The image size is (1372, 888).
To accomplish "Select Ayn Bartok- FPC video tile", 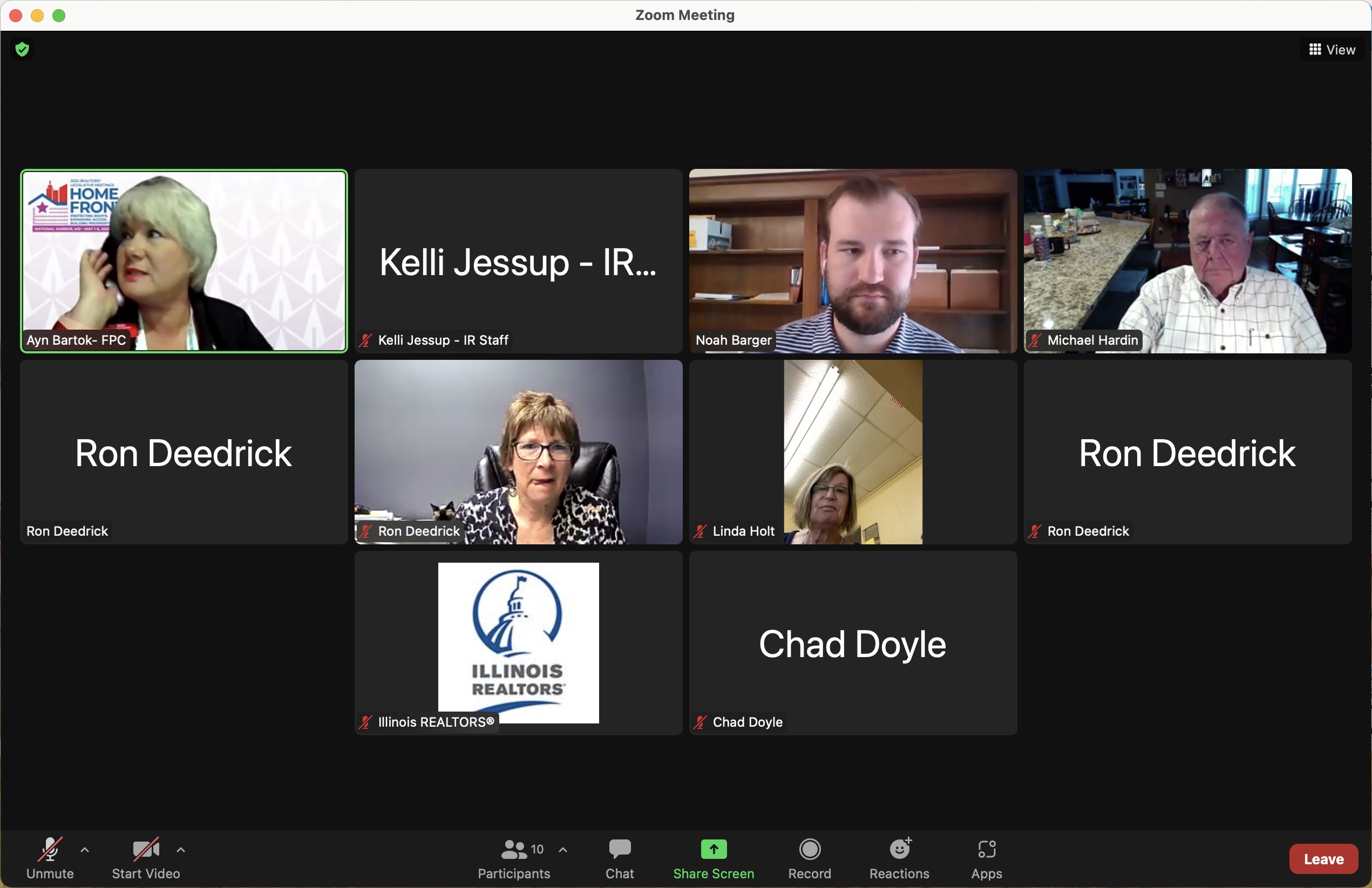I will click(184, 261).
